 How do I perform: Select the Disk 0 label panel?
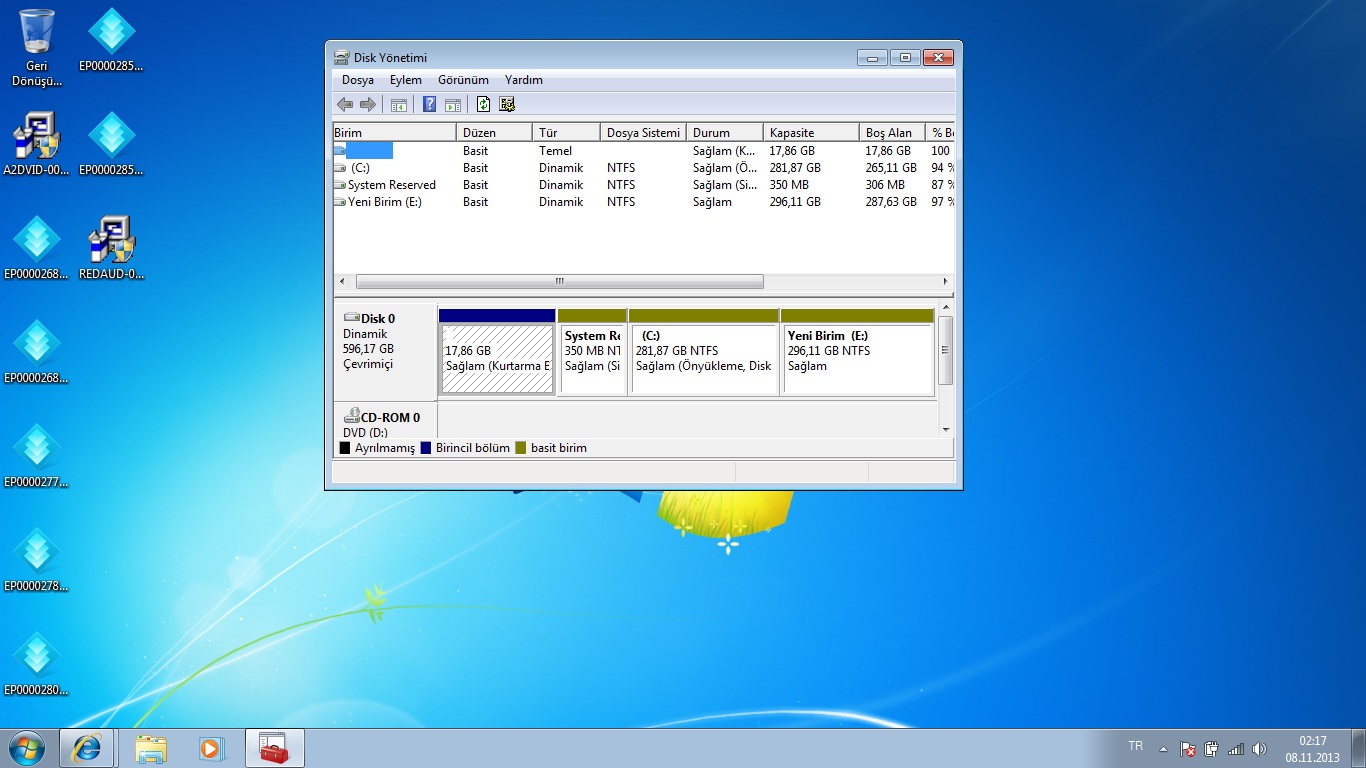[385, 351]
